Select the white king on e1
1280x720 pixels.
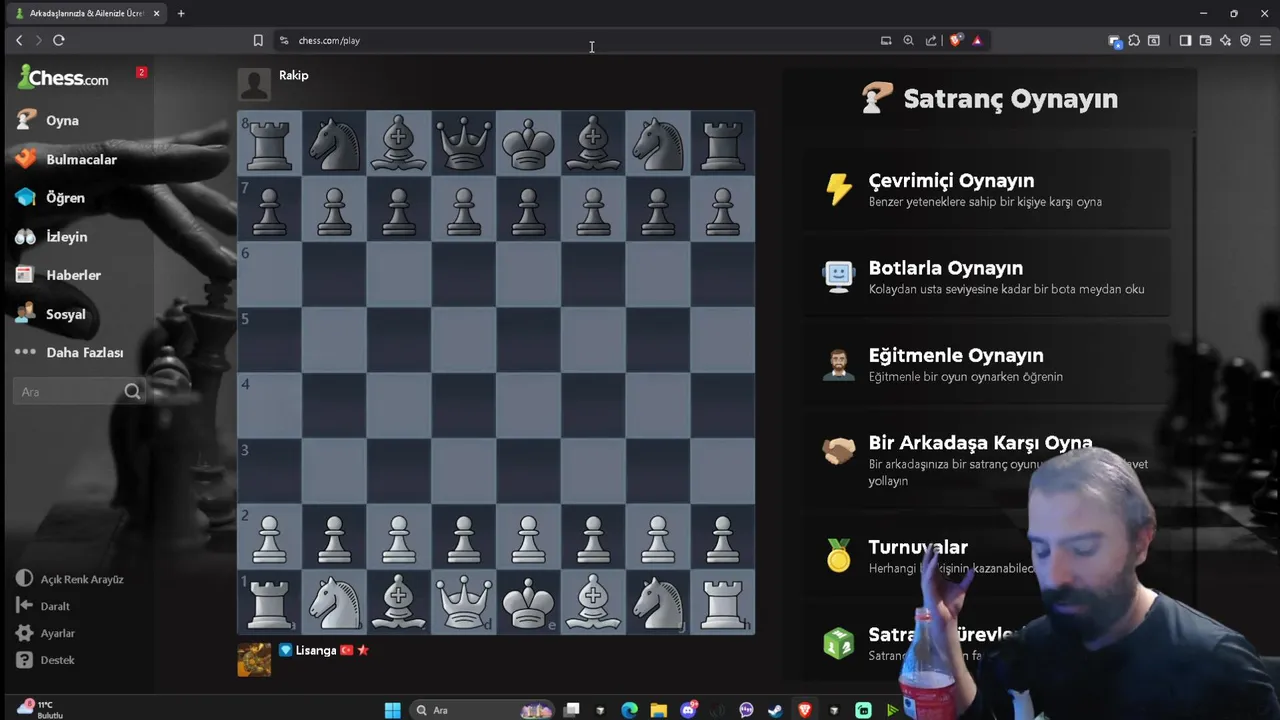point(528,602)
